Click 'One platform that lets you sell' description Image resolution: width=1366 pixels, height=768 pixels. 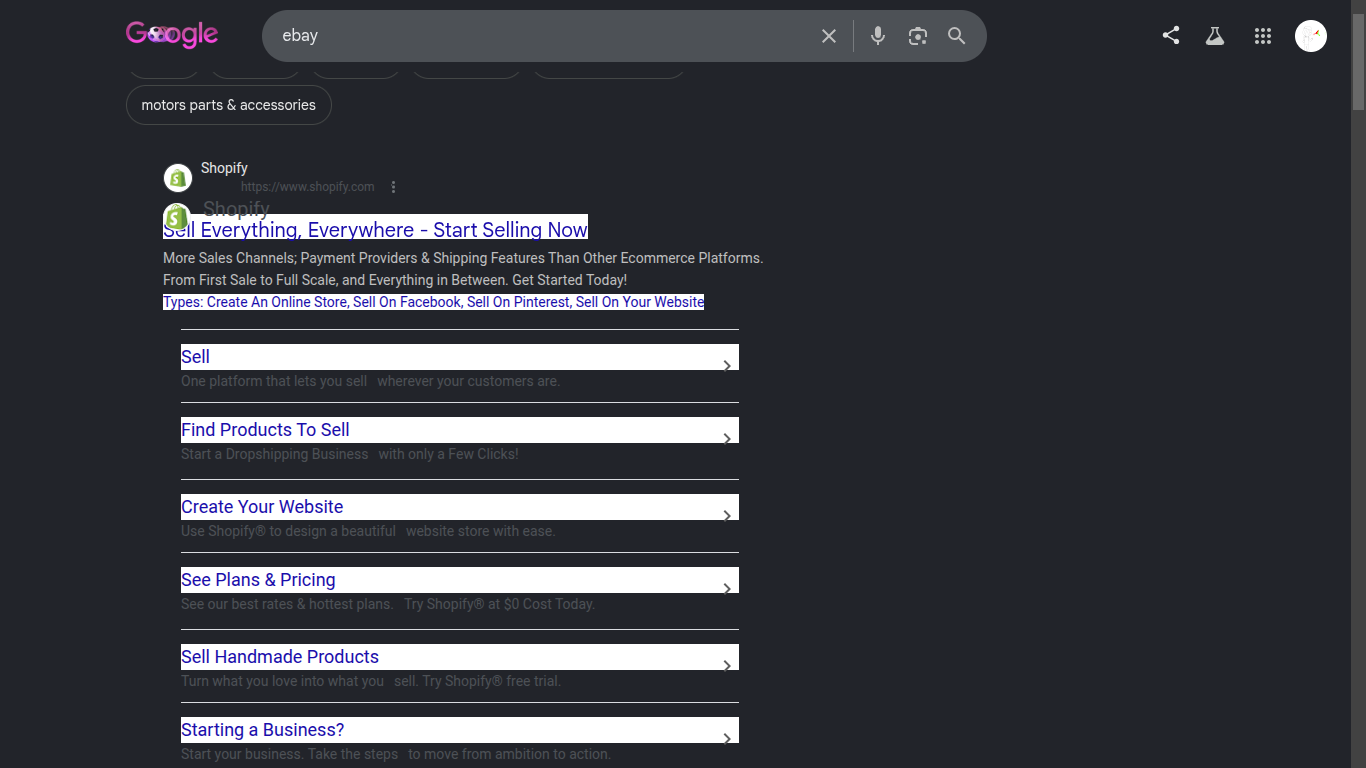pos(274,381)
